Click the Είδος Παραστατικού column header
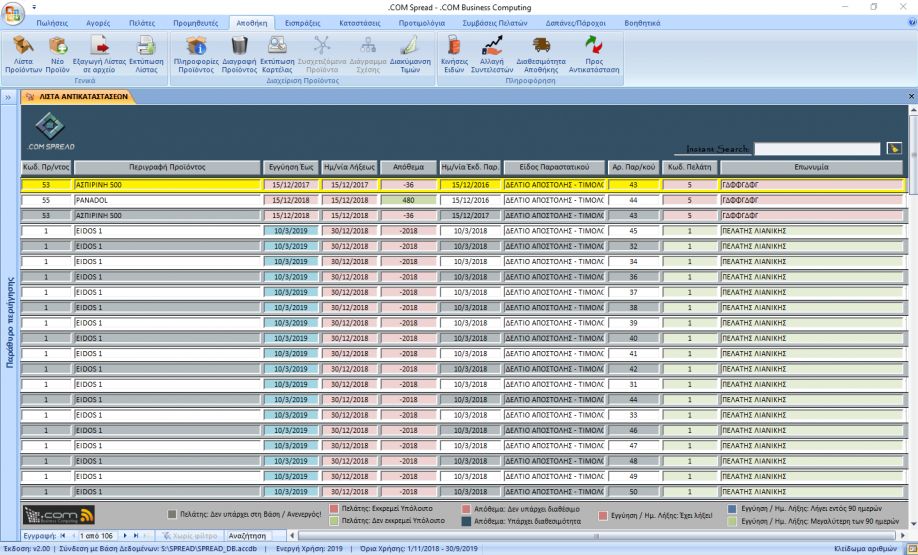Viewport: 918px width, 555px height. [554, 167]
